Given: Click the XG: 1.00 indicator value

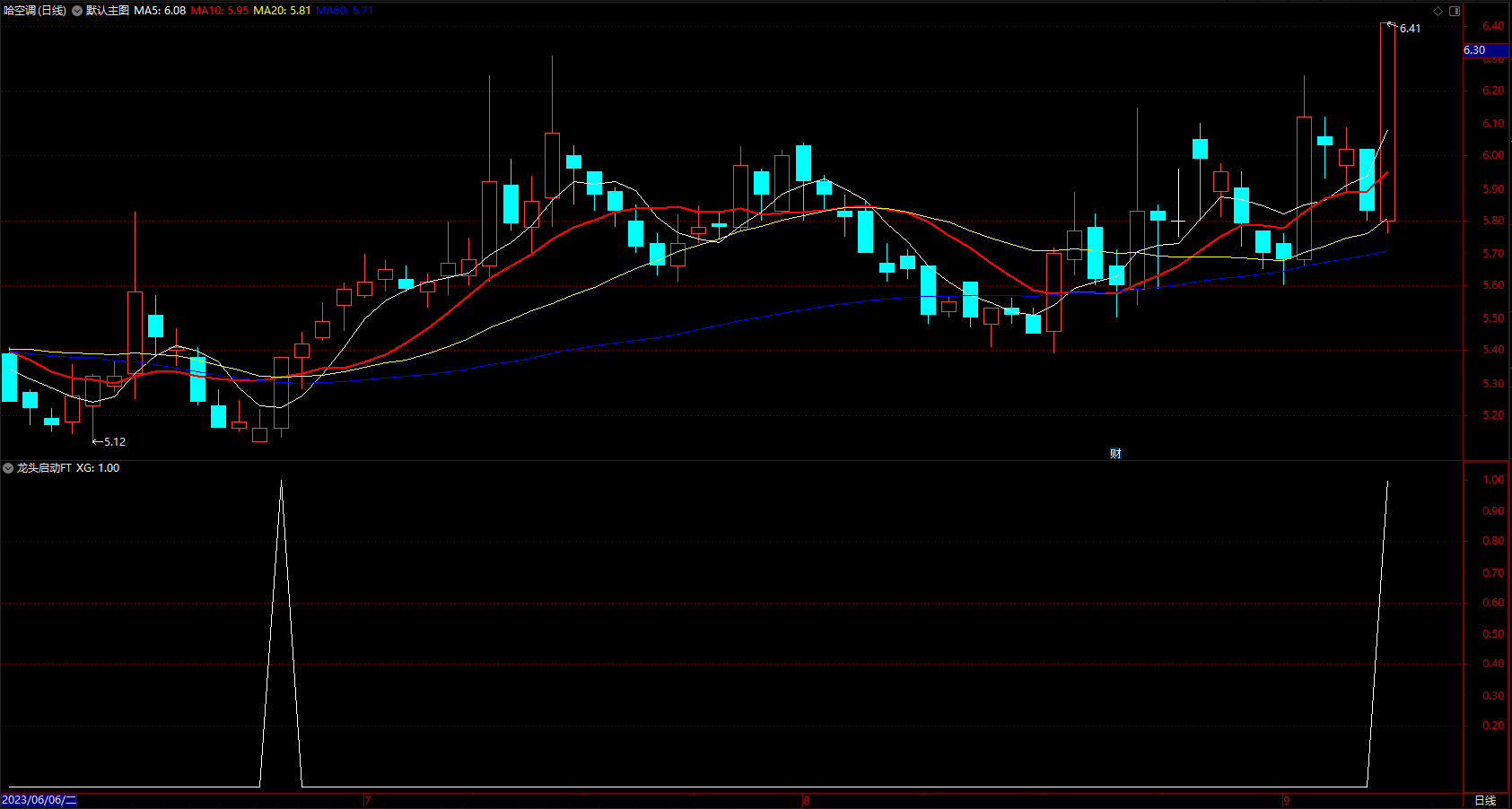Looking at the screenshot, I should click(98, 468).
